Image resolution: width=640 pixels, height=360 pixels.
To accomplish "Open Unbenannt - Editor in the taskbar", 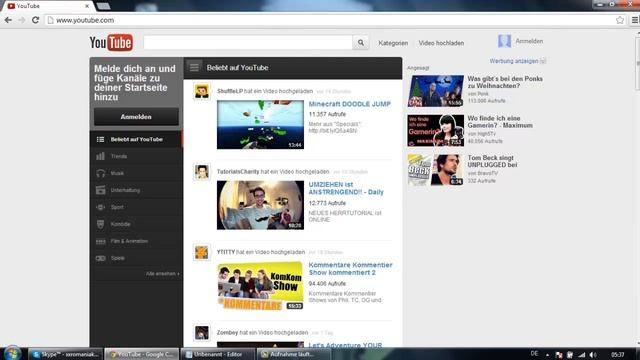I will pos(218,354).
